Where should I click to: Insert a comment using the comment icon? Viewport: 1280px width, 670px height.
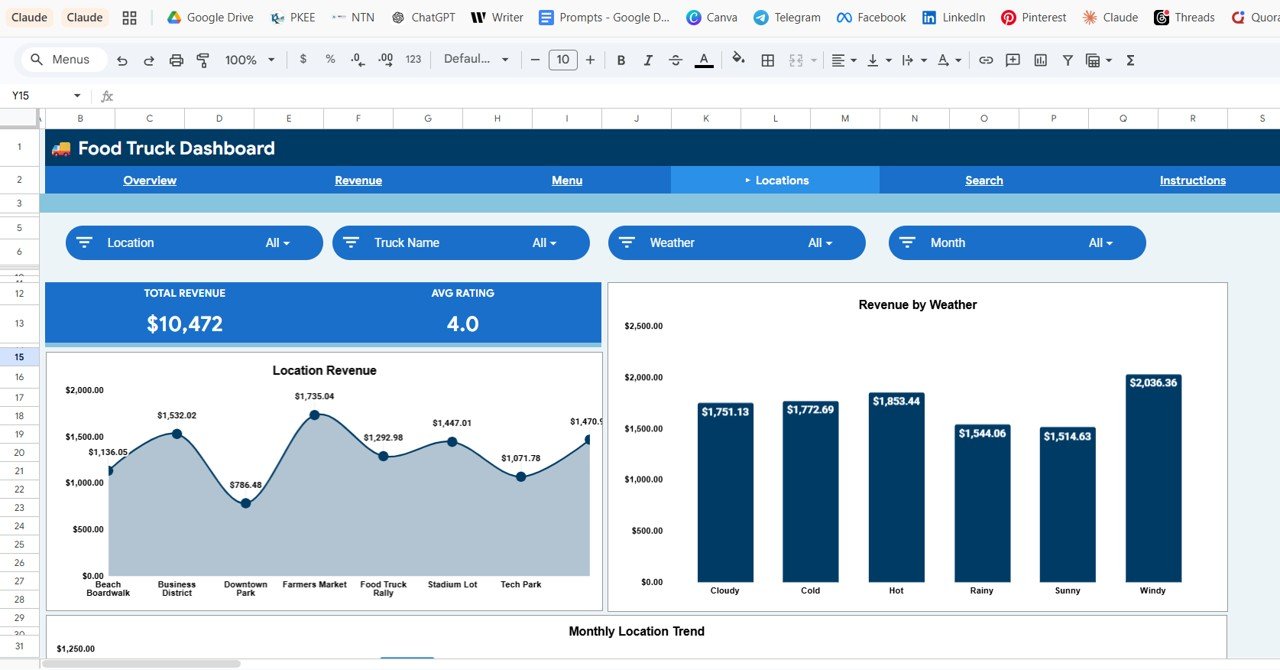(1013, 60)
